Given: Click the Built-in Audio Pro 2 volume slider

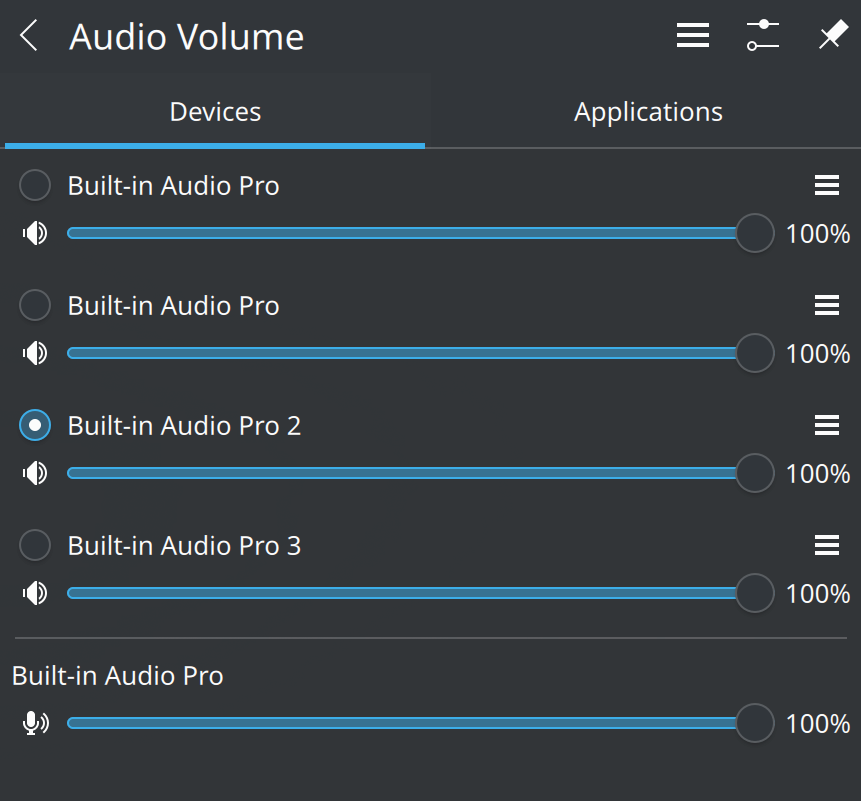Looking at the screenshot, I should (x=421, y=473).
